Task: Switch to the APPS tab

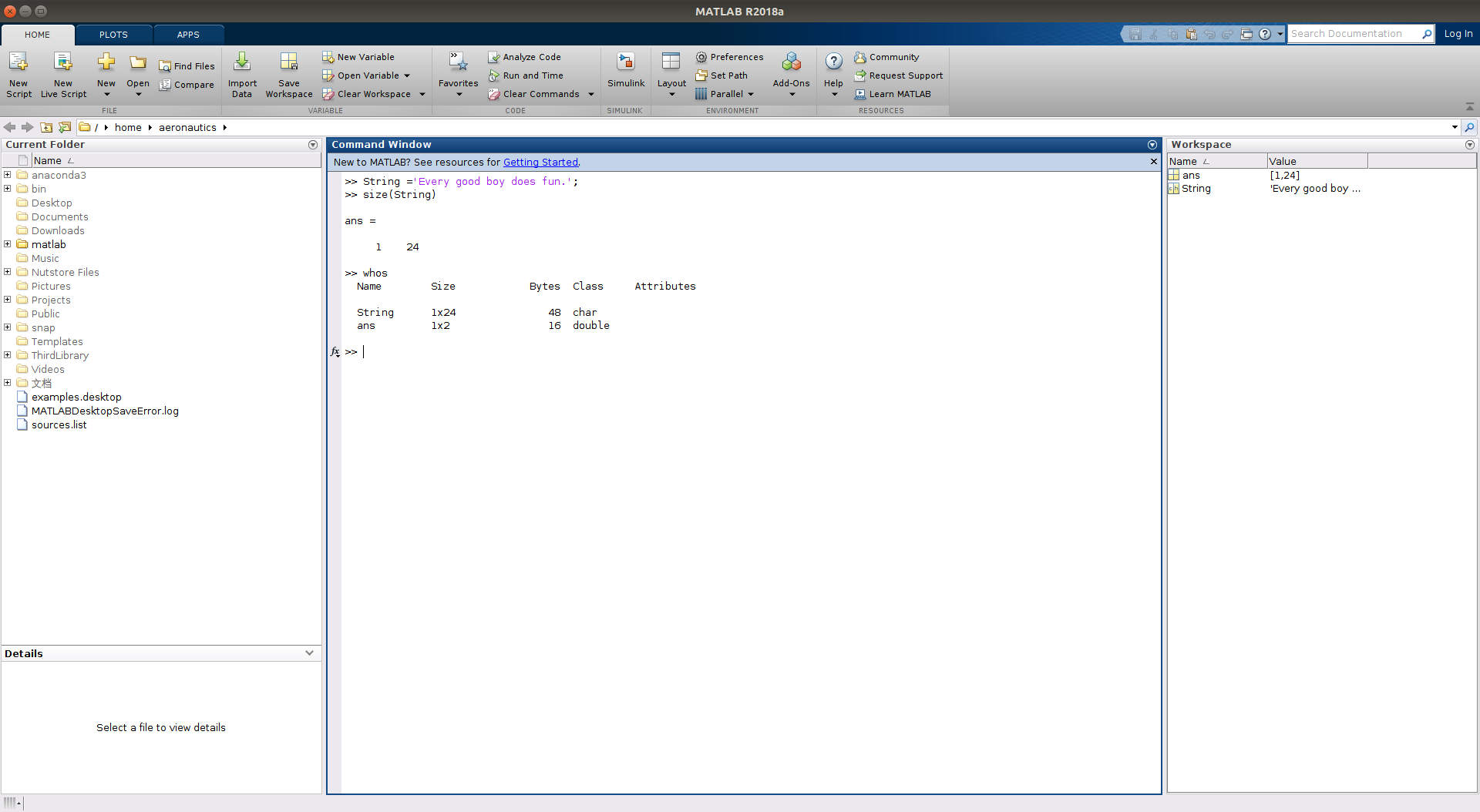Action: [187, 34]
